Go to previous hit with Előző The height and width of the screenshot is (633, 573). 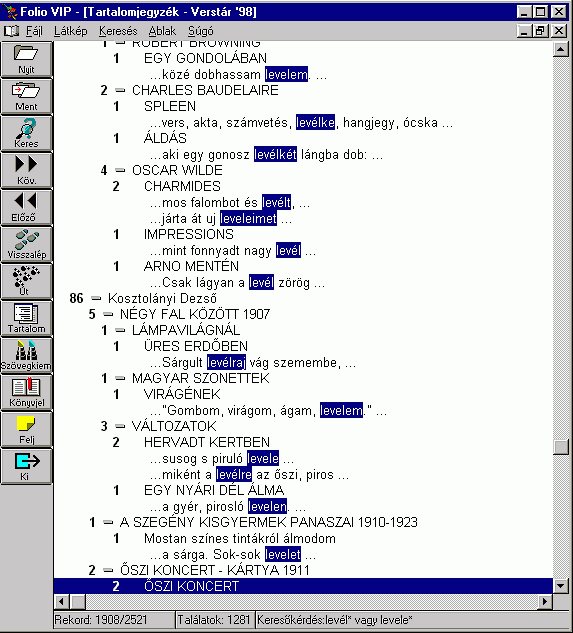[27, 208]
